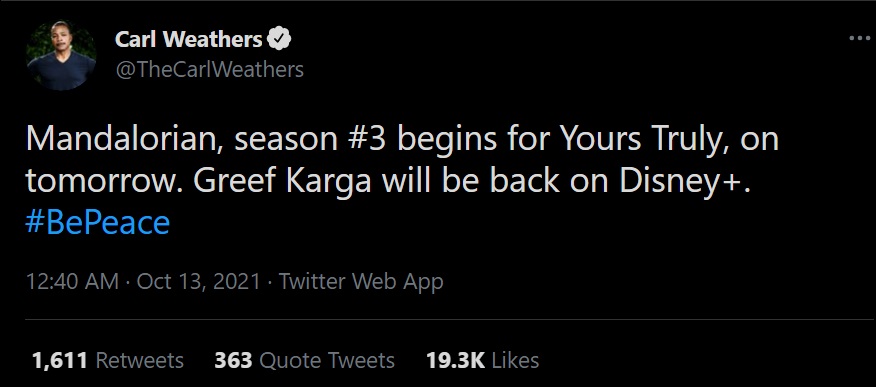The image size is (876, 387).
Task: Click the Oct 13, 2021 date
Action: click(x=199, y=281)
